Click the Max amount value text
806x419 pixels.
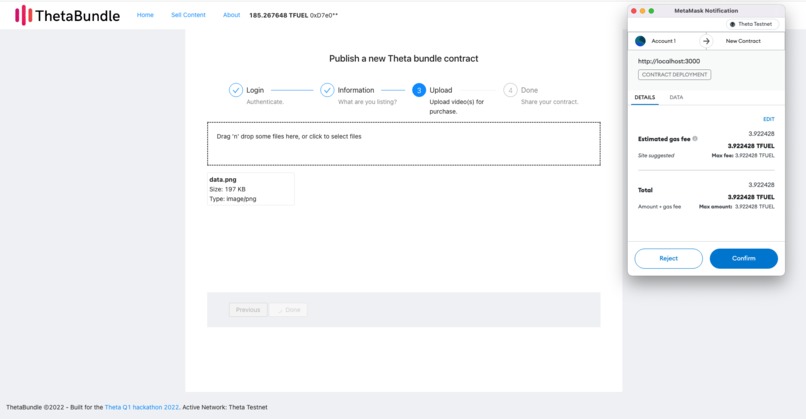click(x=755, y=207)
